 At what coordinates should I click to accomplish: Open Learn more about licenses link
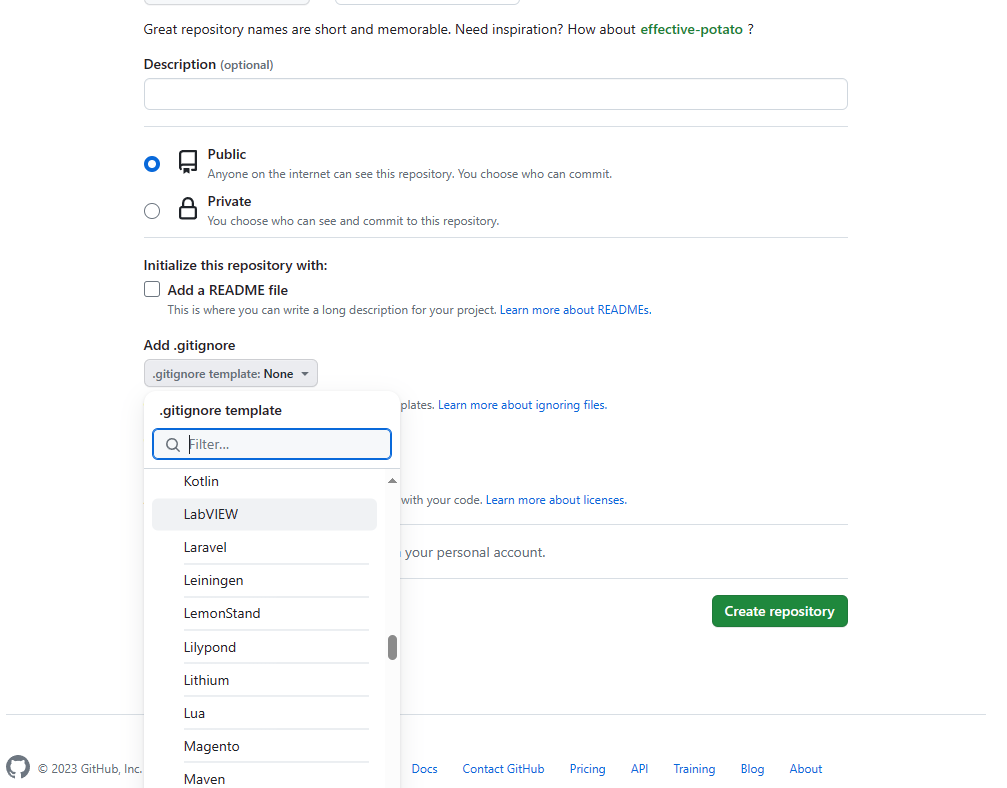click(x=556, y=500)
